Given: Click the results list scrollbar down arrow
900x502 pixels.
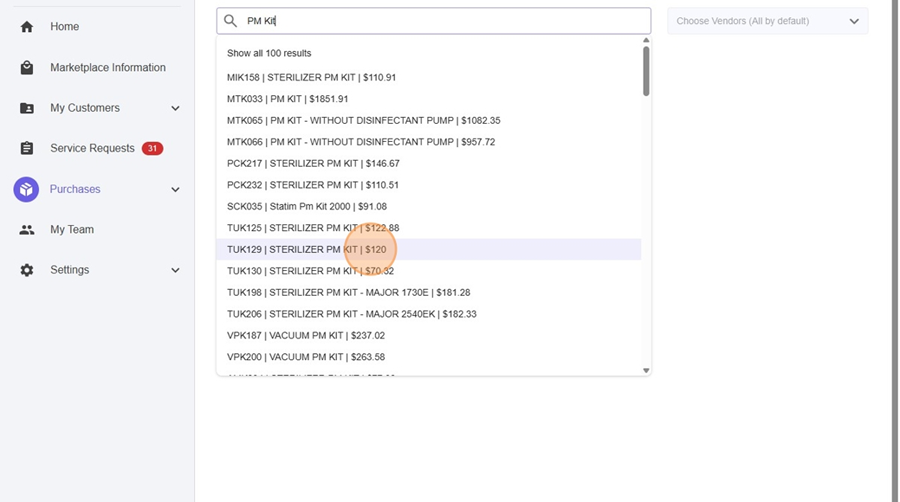Looking at the screenshot, I should click(646, 370).
